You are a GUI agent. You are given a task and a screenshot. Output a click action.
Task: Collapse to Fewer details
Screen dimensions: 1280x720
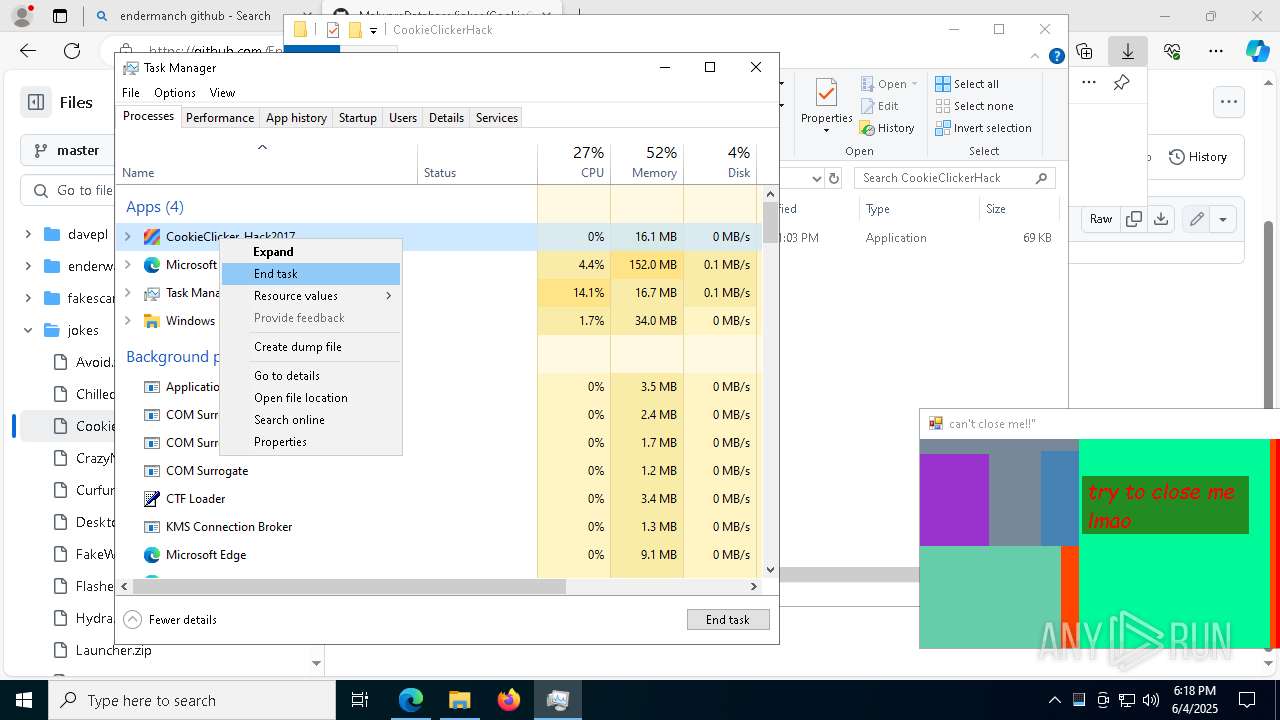click(170, 620)
